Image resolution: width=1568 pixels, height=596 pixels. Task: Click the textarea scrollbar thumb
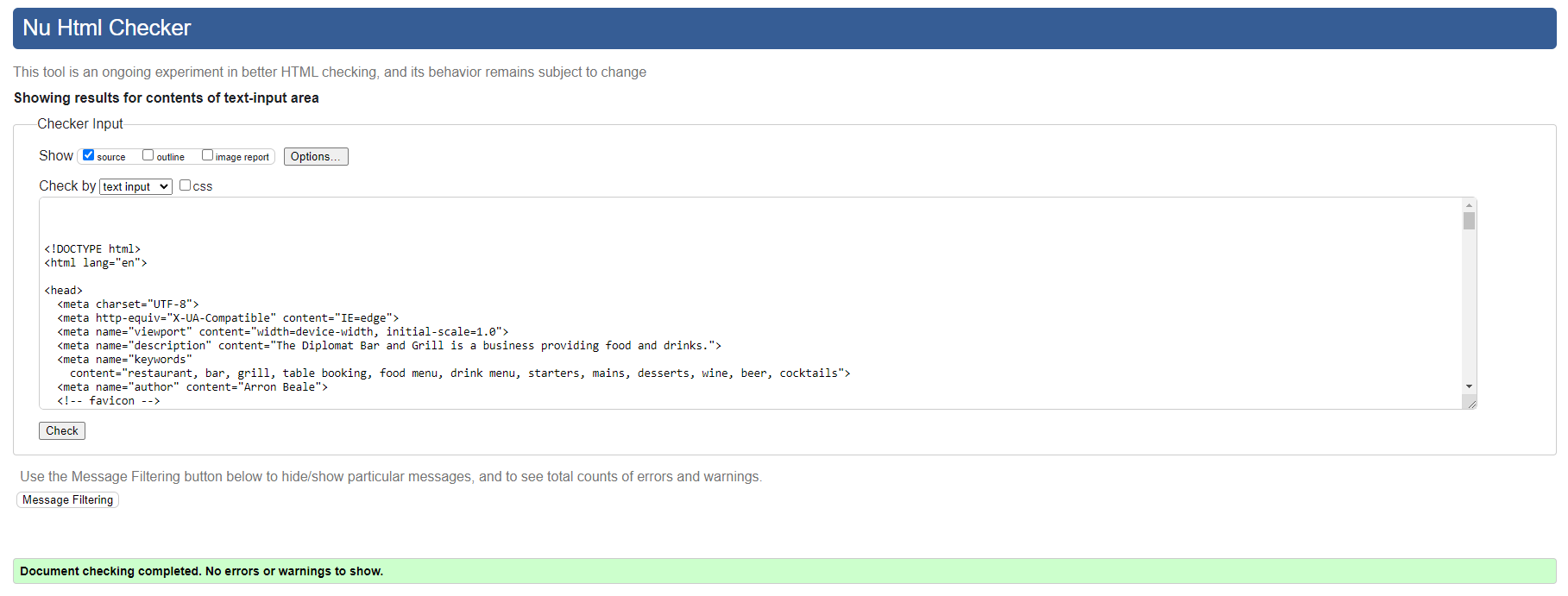1469,222
